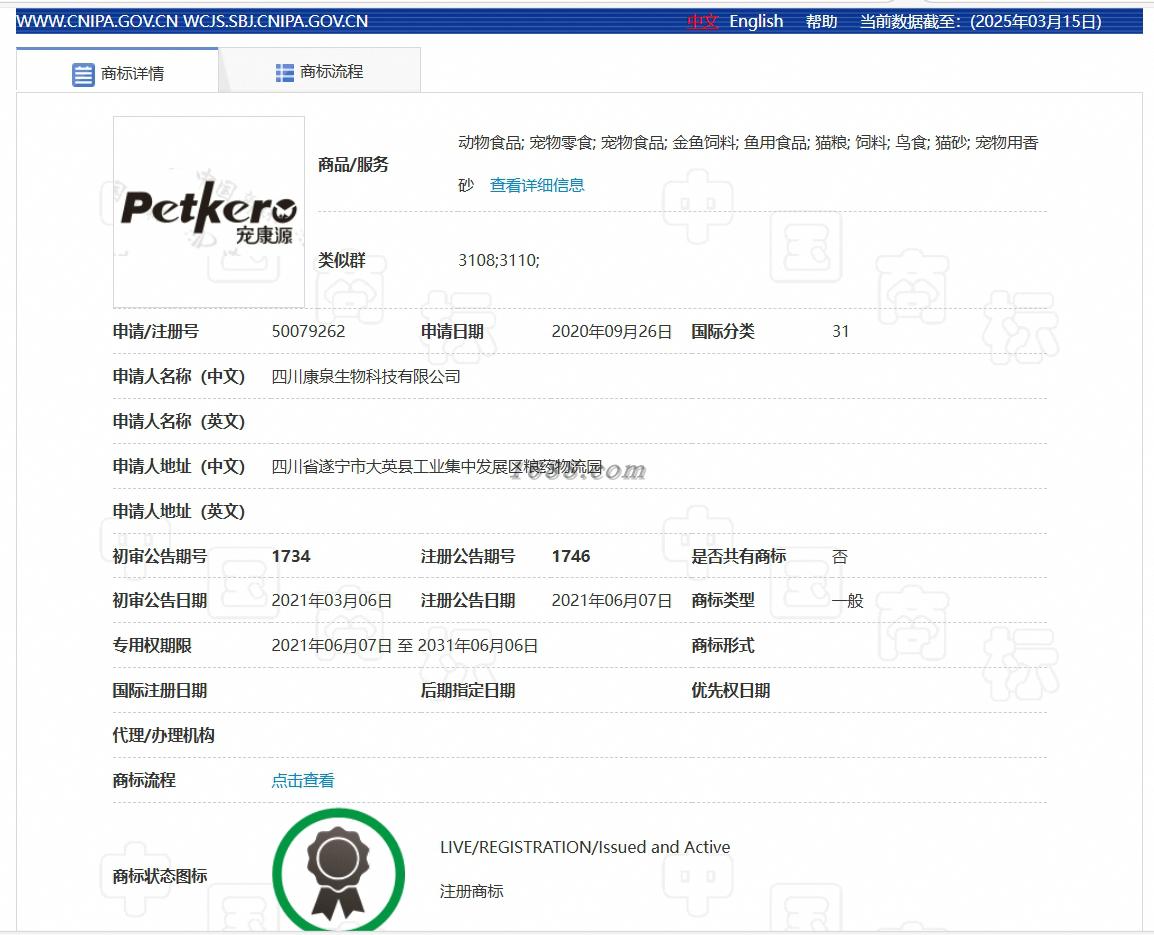1154x935 pixels.
Task: Click the 商标流程 tab list icon
Action: [285, 72]
